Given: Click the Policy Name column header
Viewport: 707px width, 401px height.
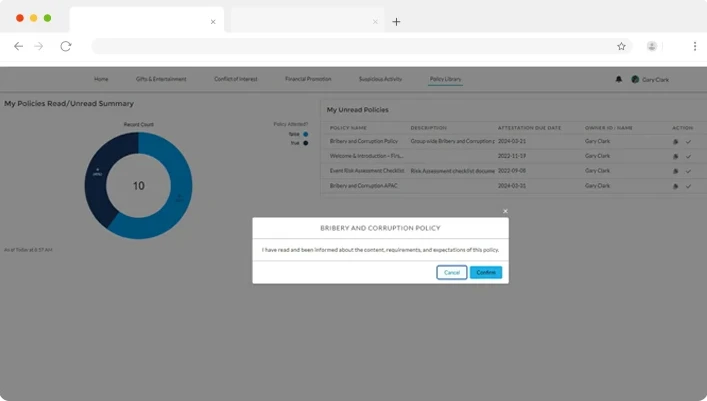Looking at the screenshot, I should 348,128.
